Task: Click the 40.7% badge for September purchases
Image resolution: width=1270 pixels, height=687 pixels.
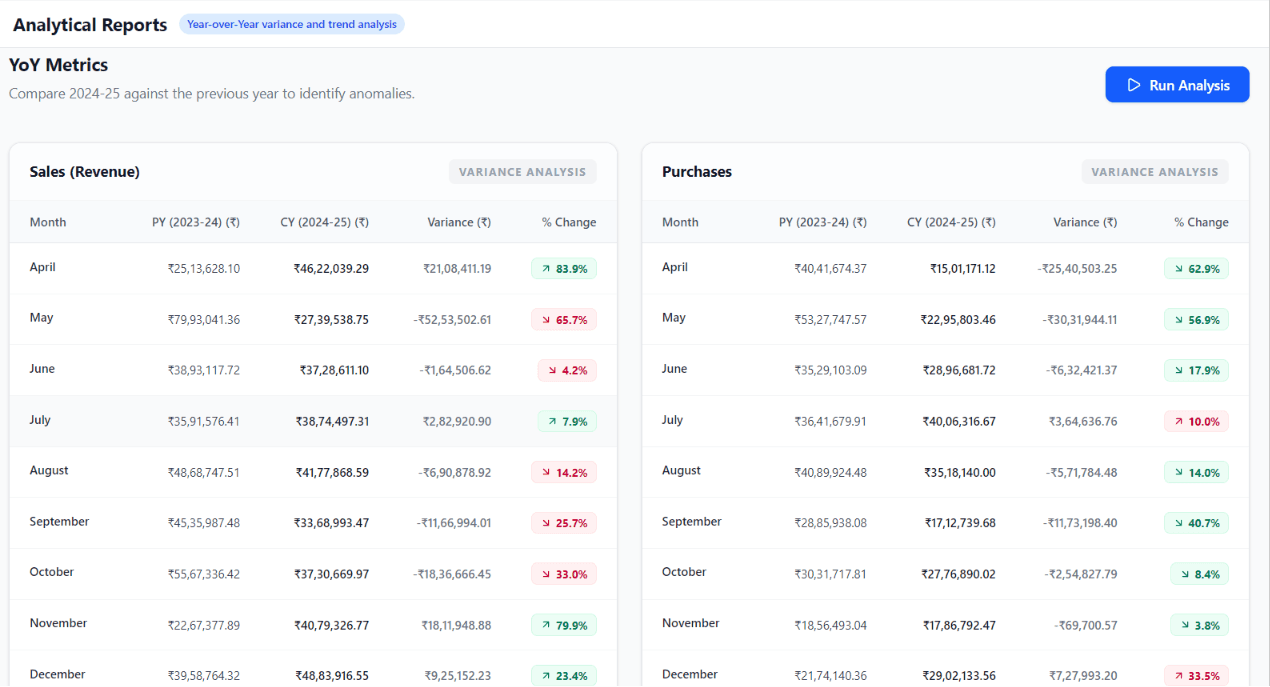Action: pyautogui.click(x=1196, y=523)
